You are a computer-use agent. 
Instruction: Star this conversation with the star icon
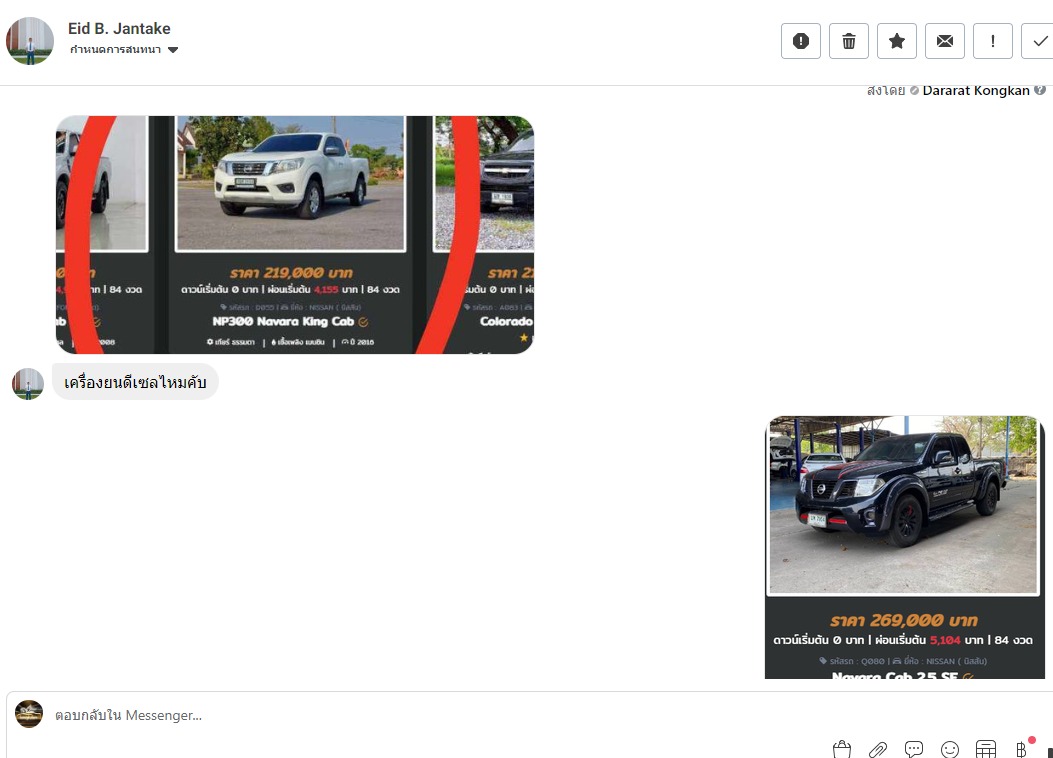pyautogui.click(x=897, y=41)
